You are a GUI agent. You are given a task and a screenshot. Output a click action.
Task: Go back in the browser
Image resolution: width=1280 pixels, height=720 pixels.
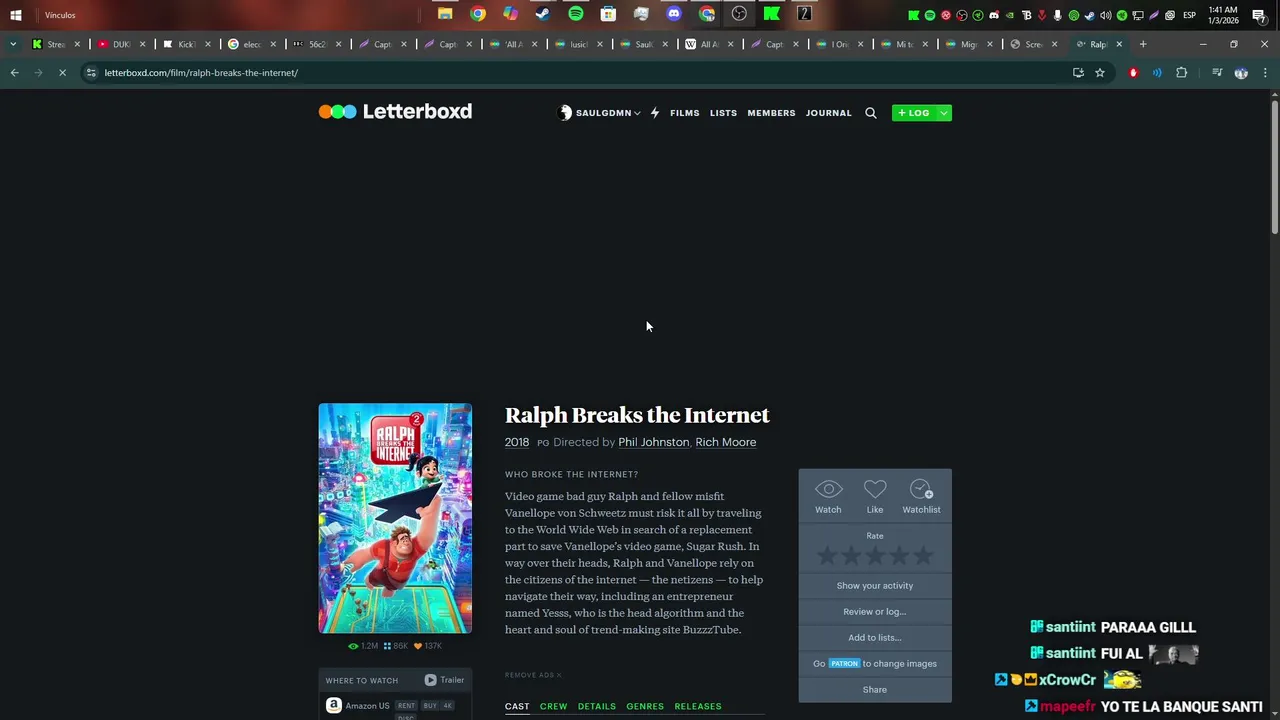tap(14, 73)
